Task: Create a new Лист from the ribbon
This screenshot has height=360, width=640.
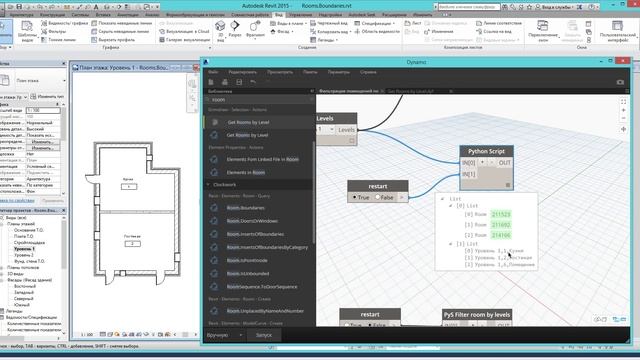Action: (x=413, y=23)
